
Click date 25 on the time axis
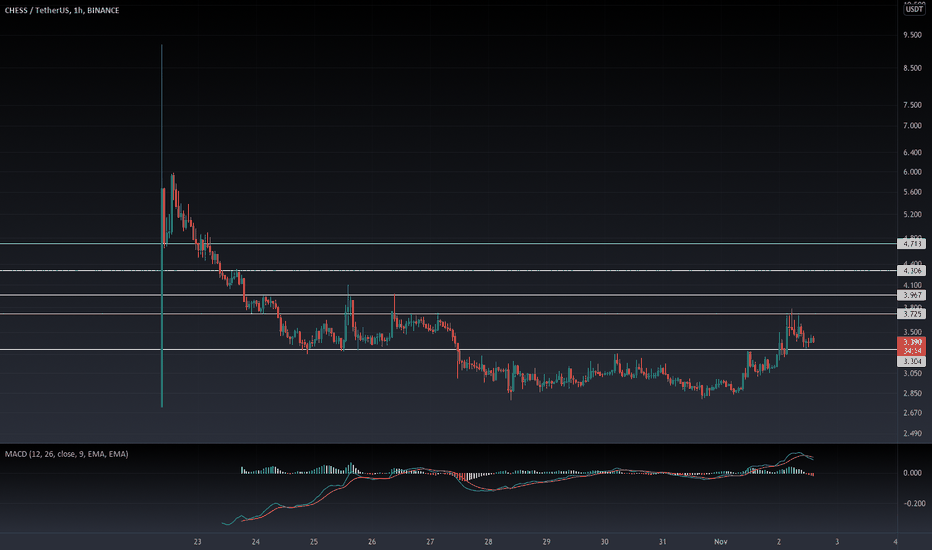pos(314,542)
